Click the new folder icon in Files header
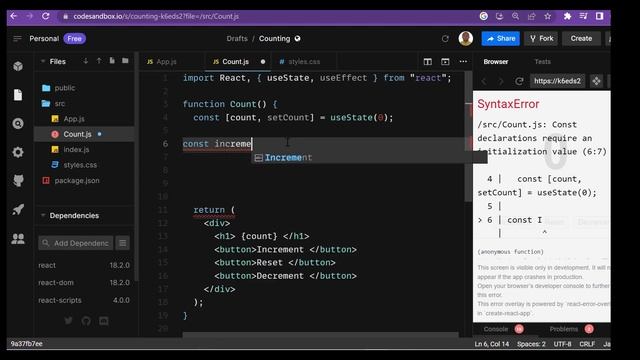This screenshot has height=360, width=640. click(125, 61)
